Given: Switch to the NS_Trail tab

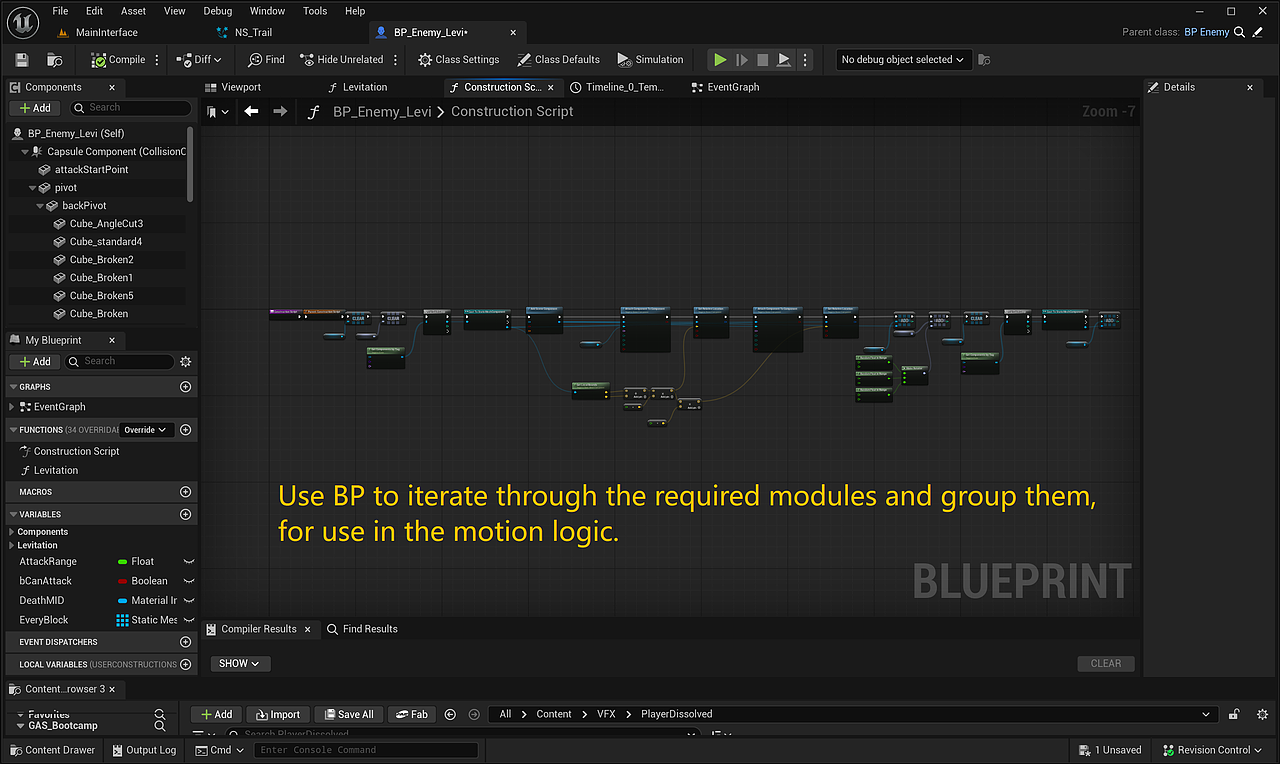Looking at the screenshot, I should 253,32.
